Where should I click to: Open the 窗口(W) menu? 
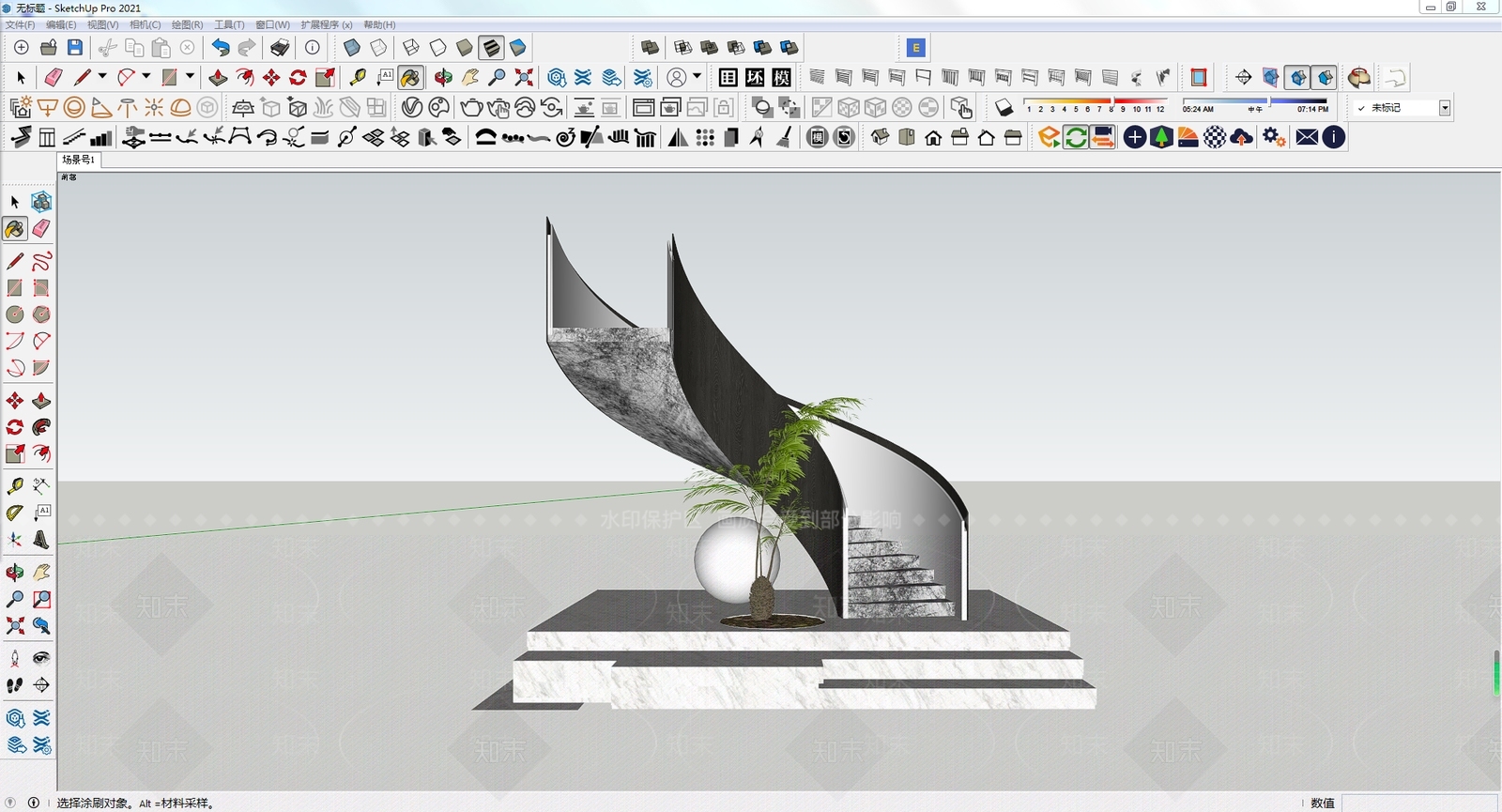click(273, 24)
